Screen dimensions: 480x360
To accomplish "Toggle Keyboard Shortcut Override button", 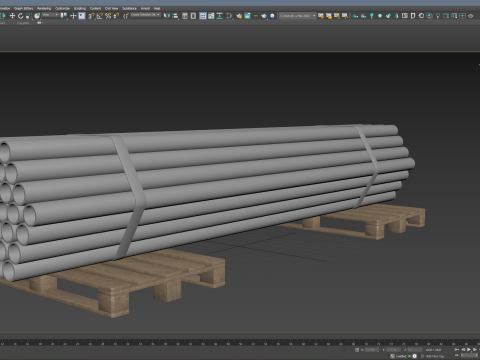I will (x=82, y=16).
